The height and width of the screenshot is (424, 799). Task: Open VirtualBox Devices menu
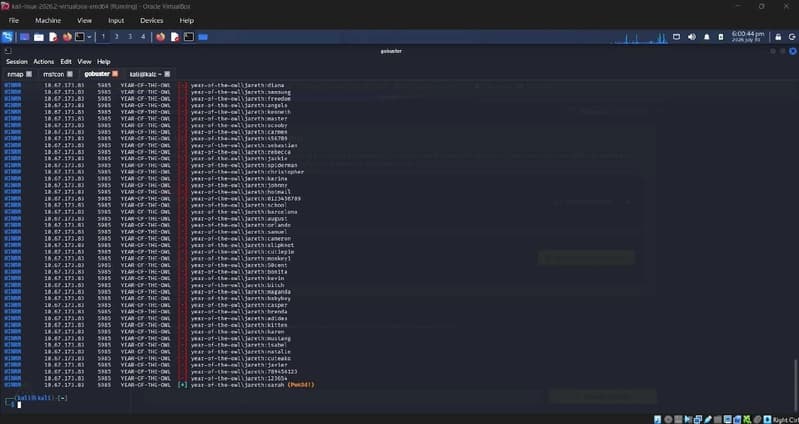pos(151,20)
